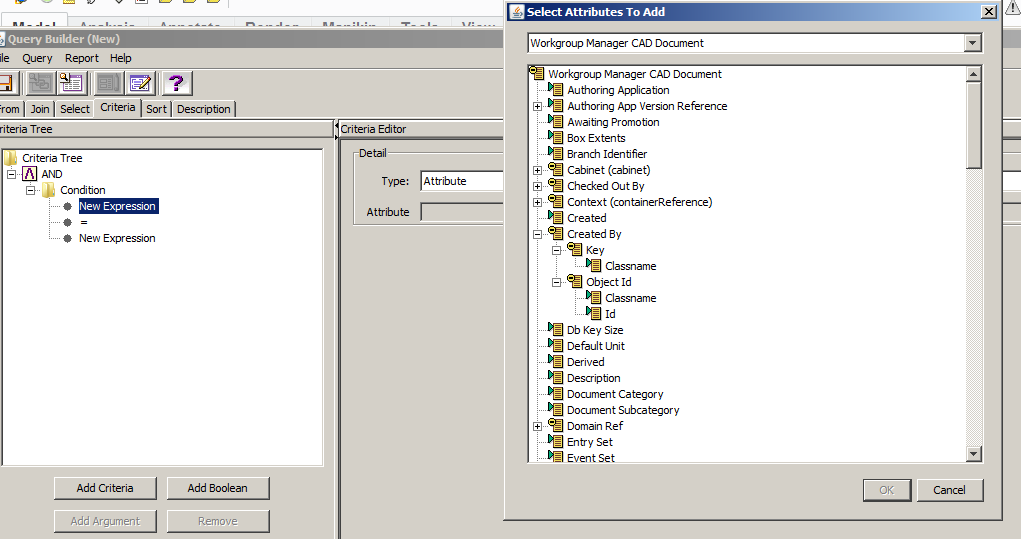This screenshot has height=539, width=1021.
Task: Click the Document Subcategory attribute icon
Action: point(555,409)
